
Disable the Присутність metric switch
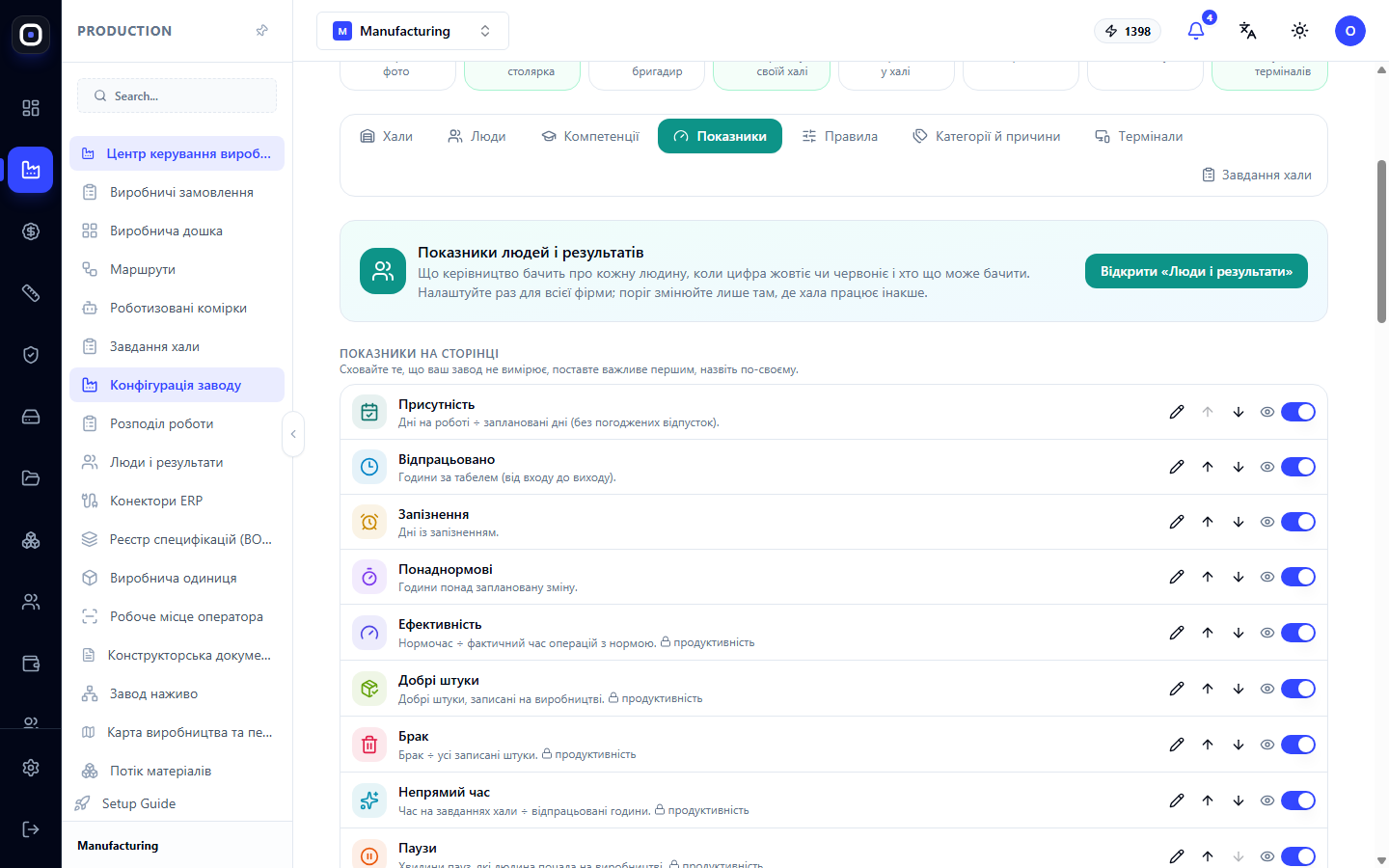(1298, 412)
